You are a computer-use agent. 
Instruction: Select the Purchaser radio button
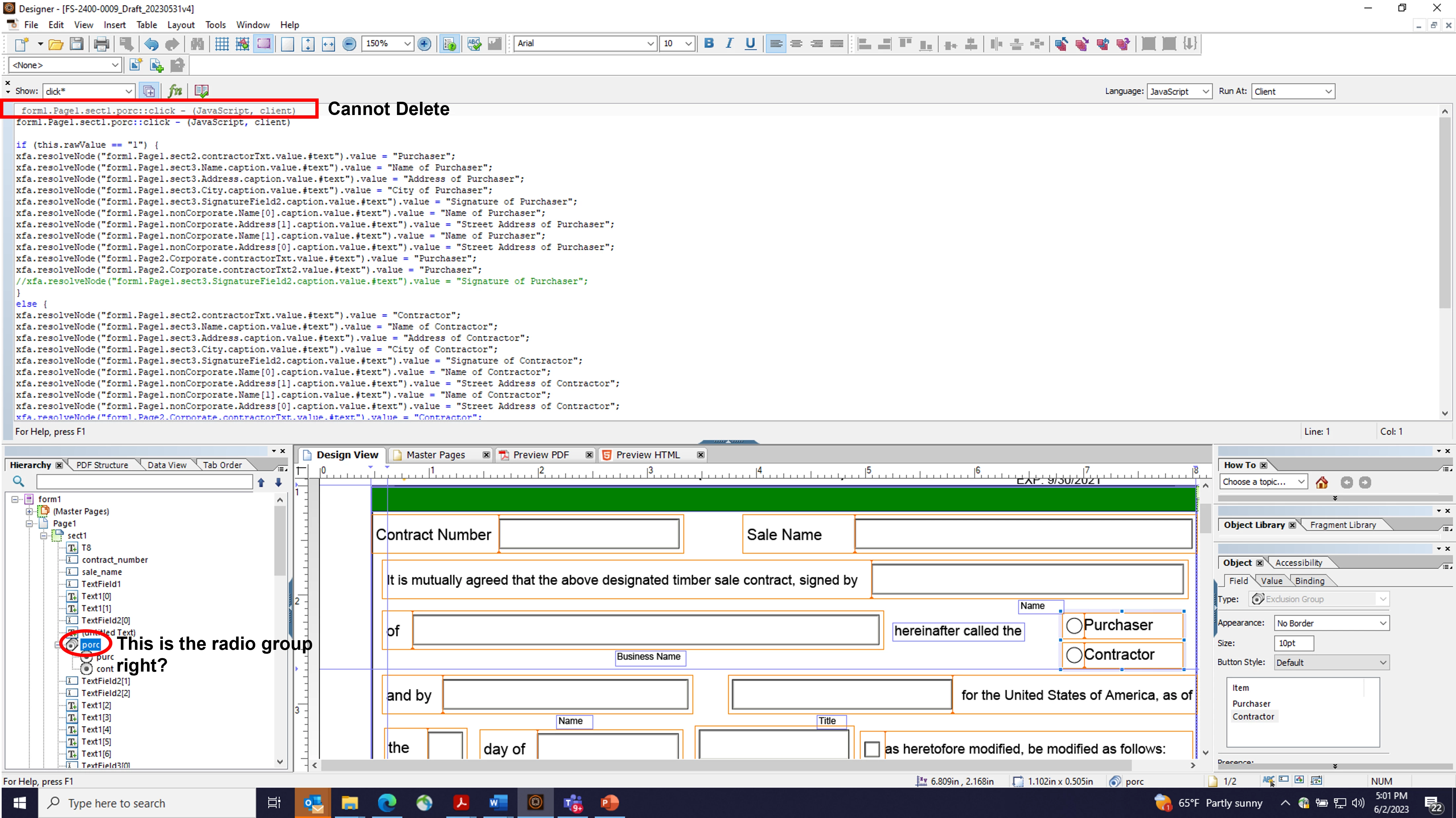pos(1074,625)
